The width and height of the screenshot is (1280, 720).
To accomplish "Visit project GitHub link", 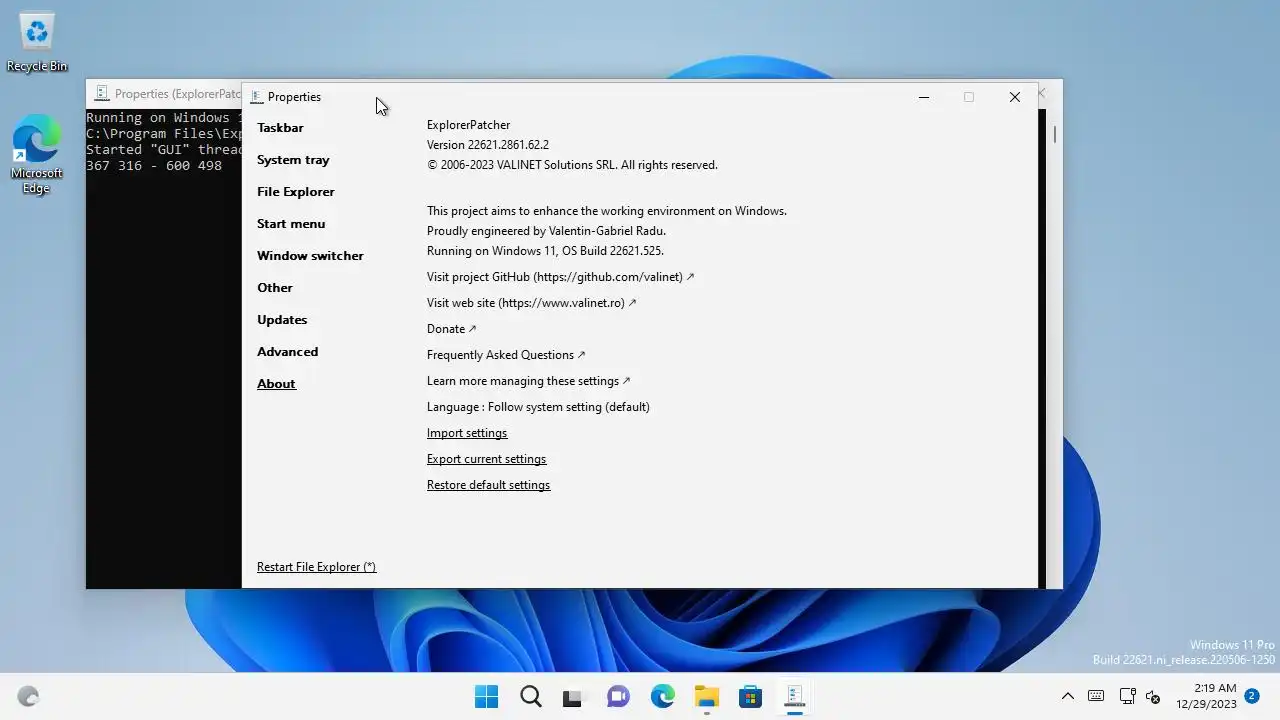I will [x=560, y=277].
